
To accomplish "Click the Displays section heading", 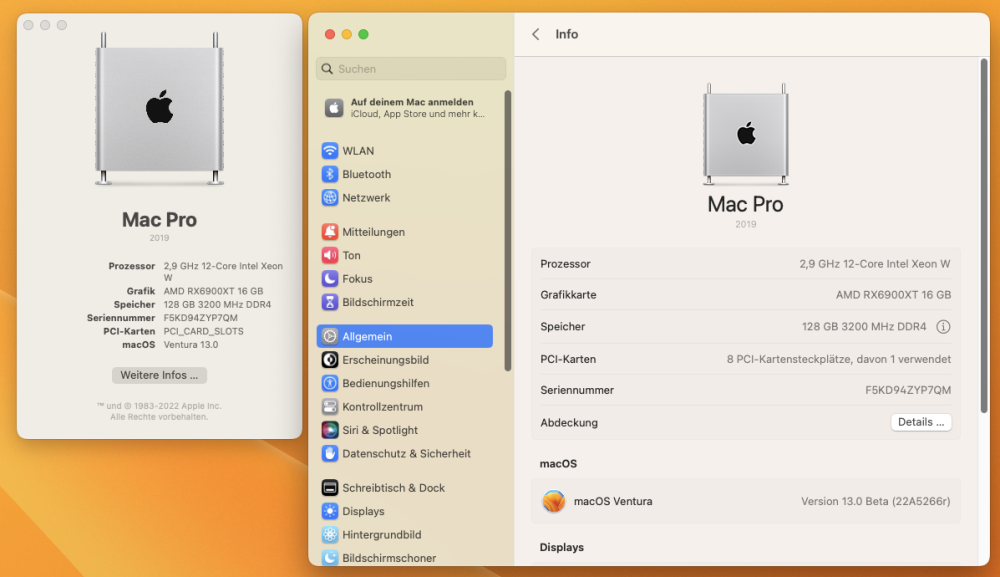I will [x=562, y=547].
